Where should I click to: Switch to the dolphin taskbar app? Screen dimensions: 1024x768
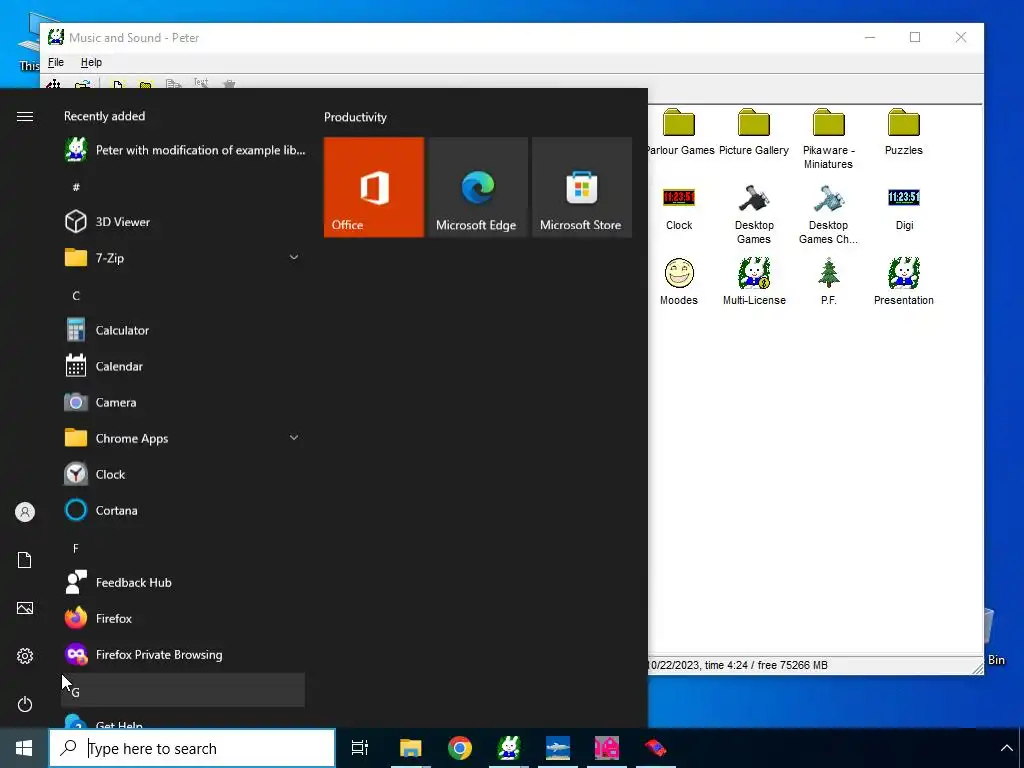(558, 748)
